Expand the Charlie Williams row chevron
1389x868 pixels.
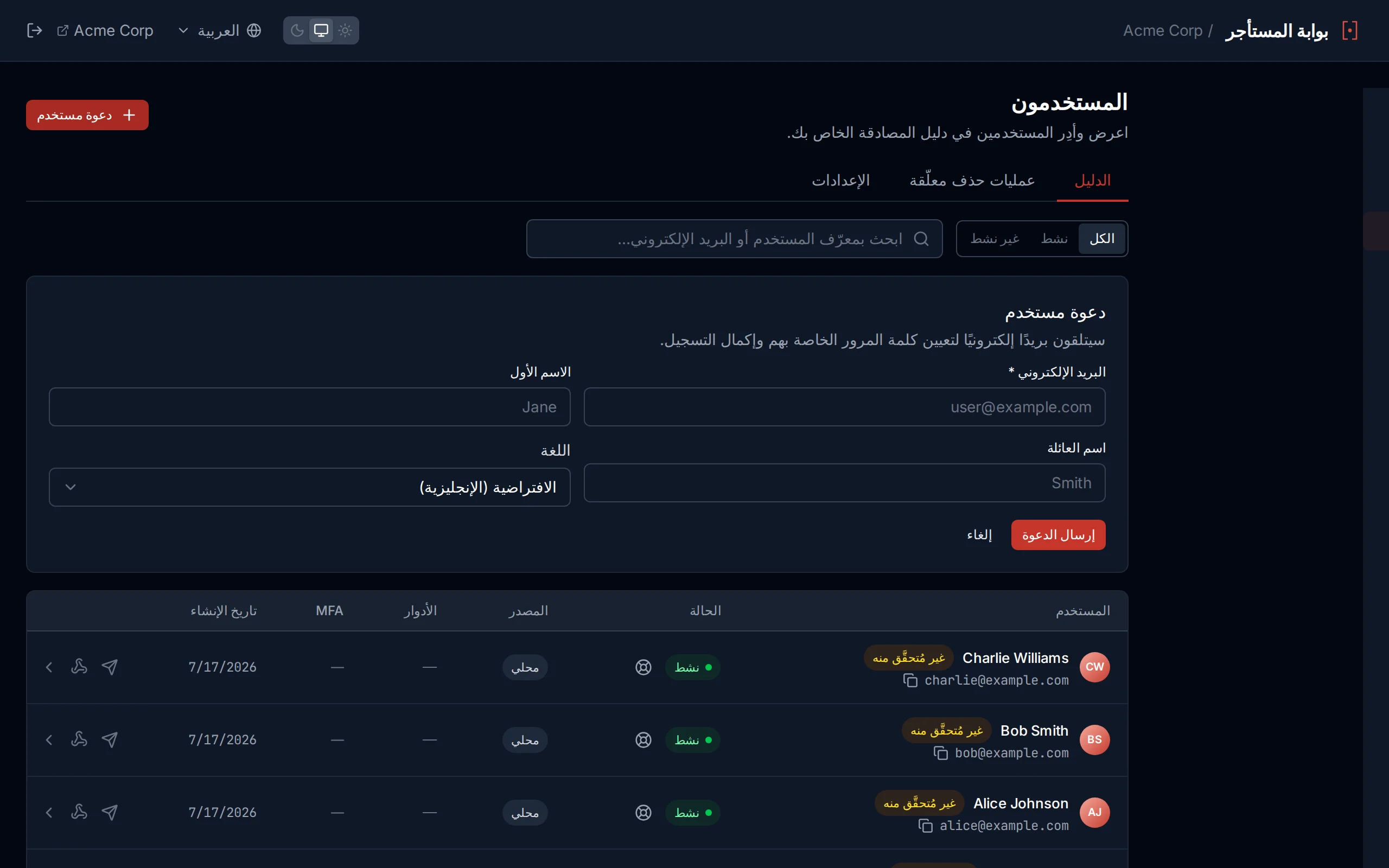point(49,667)
